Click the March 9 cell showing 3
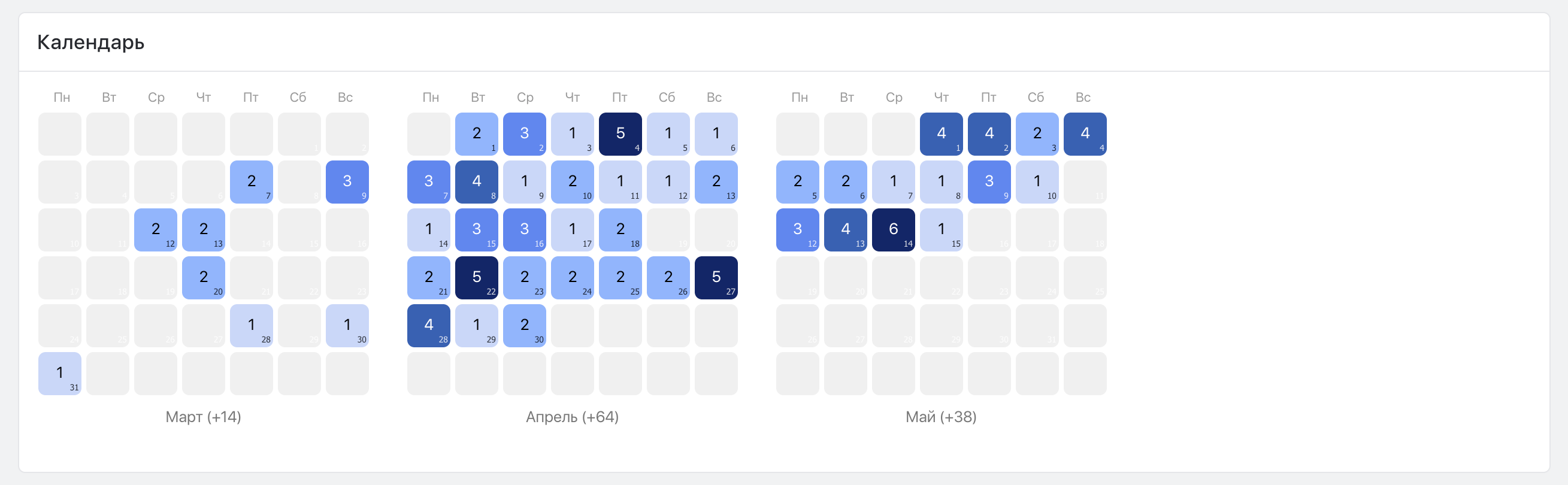 347,182
